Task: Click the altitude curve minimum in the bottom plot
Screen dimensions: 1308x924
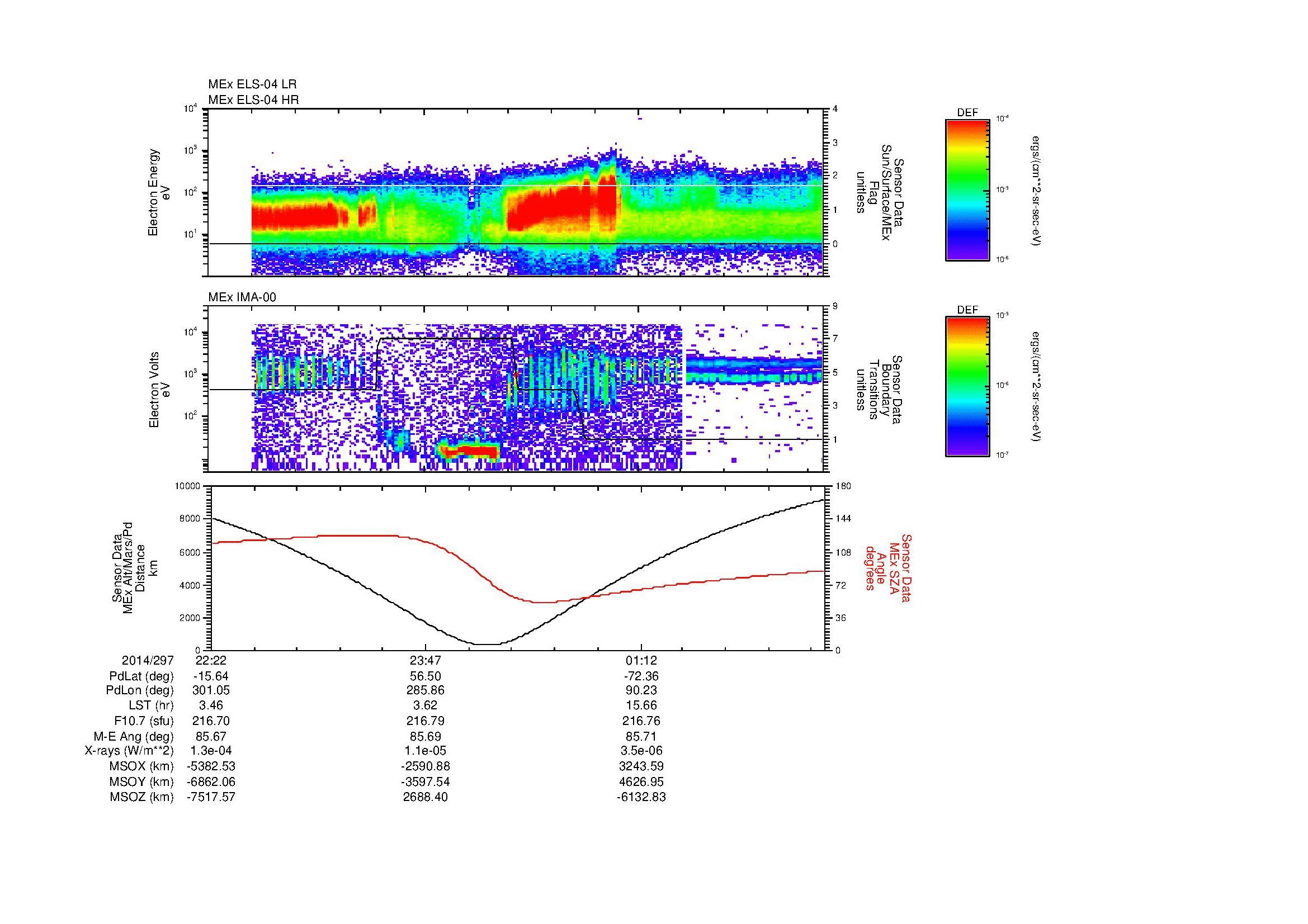Action: point(487,644)
